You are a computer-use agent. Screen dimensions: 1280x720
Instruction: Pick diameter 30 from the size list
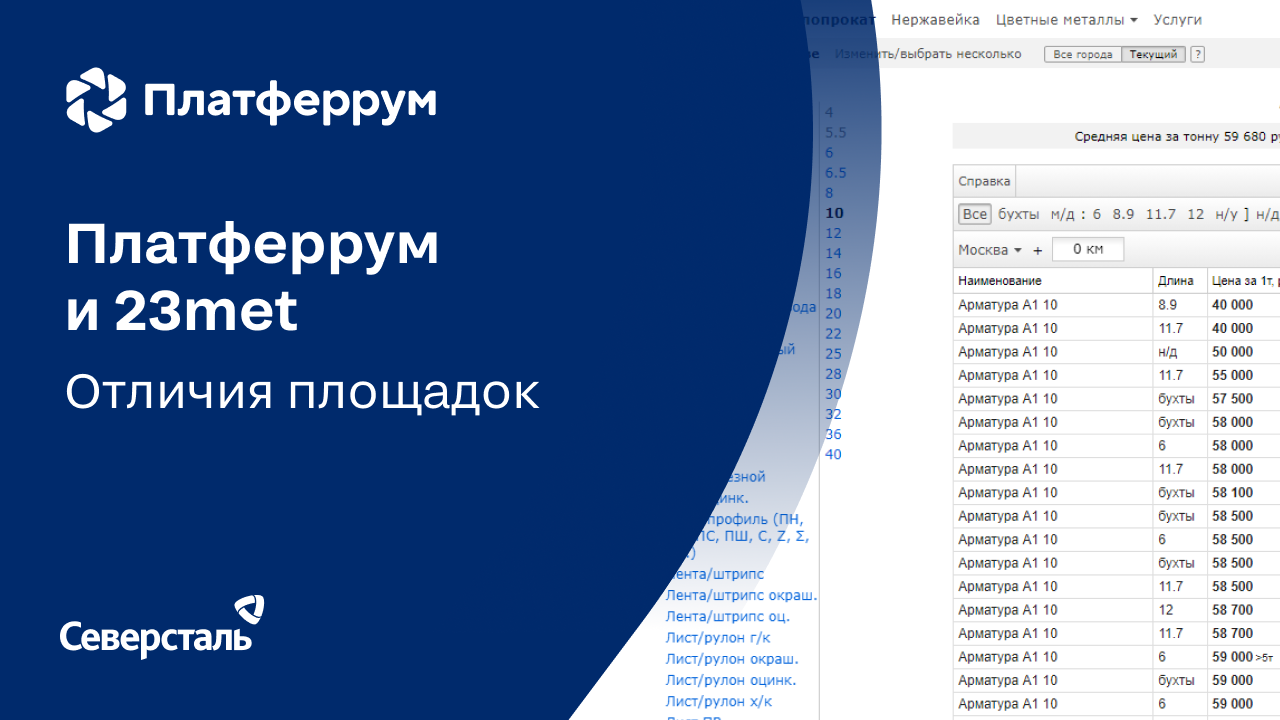tap(833, 394)
